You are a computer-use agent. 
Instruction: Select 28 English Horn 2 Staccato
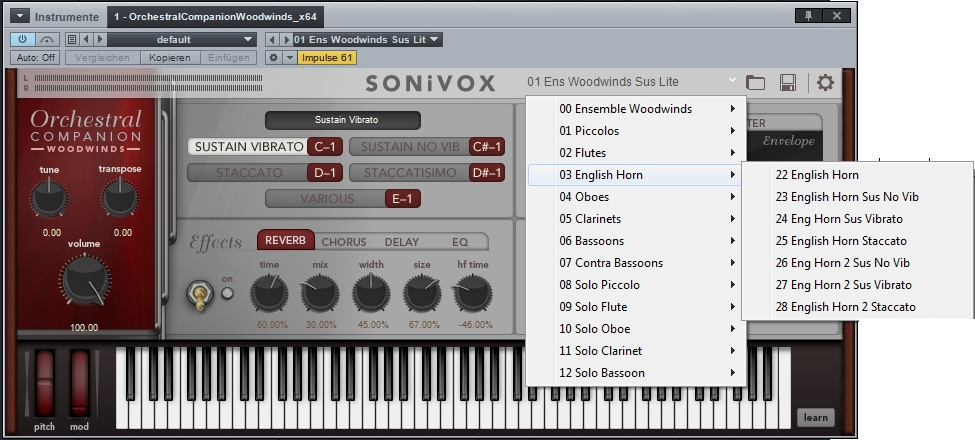(x=857, y=307)
